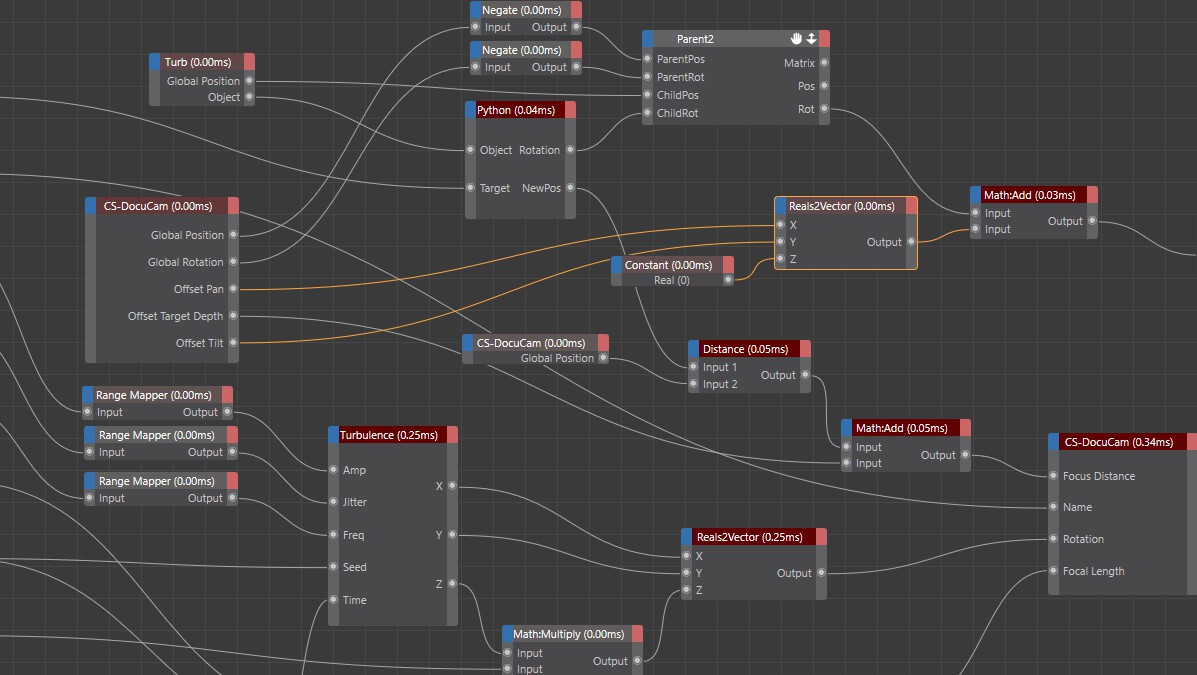Click the Focal Length input port
This screenshot has width=1197, height=675.
click(x=1053, y=571)
